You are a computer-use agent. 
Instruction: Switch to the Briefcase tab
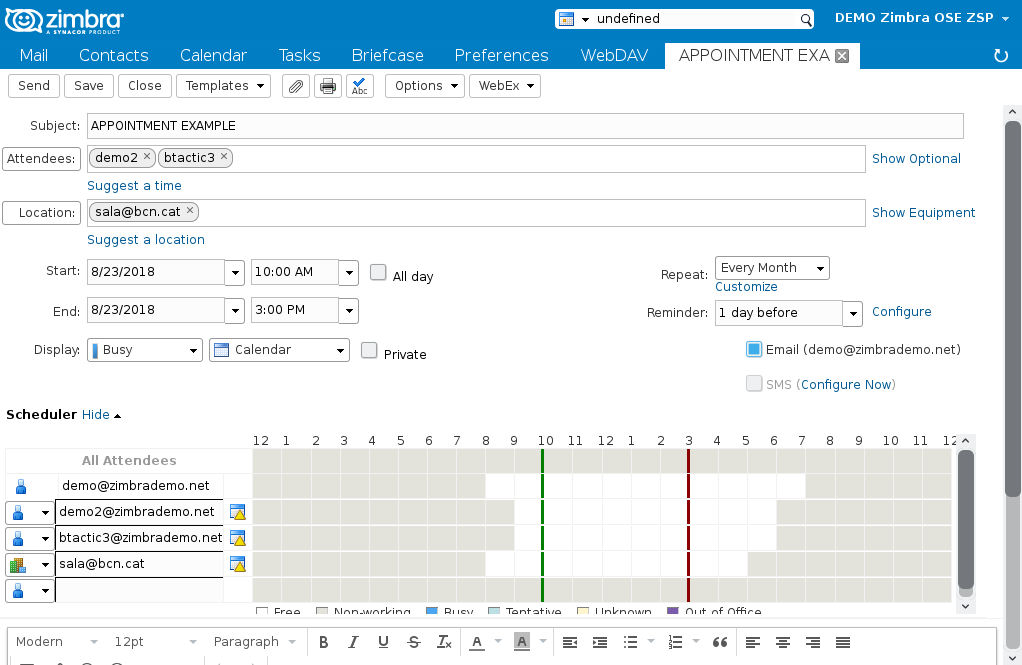[x=388, y=55]
